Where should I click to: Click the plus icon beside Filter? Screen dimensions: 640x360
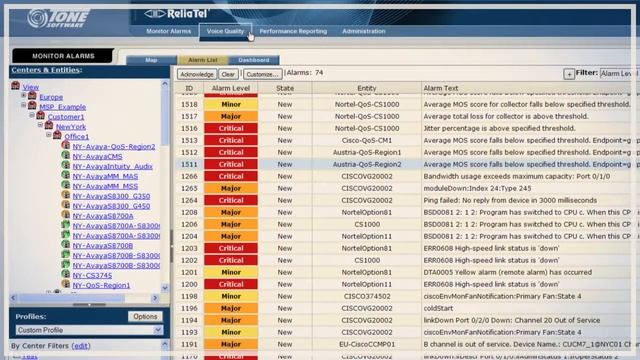tap(569, 74)
